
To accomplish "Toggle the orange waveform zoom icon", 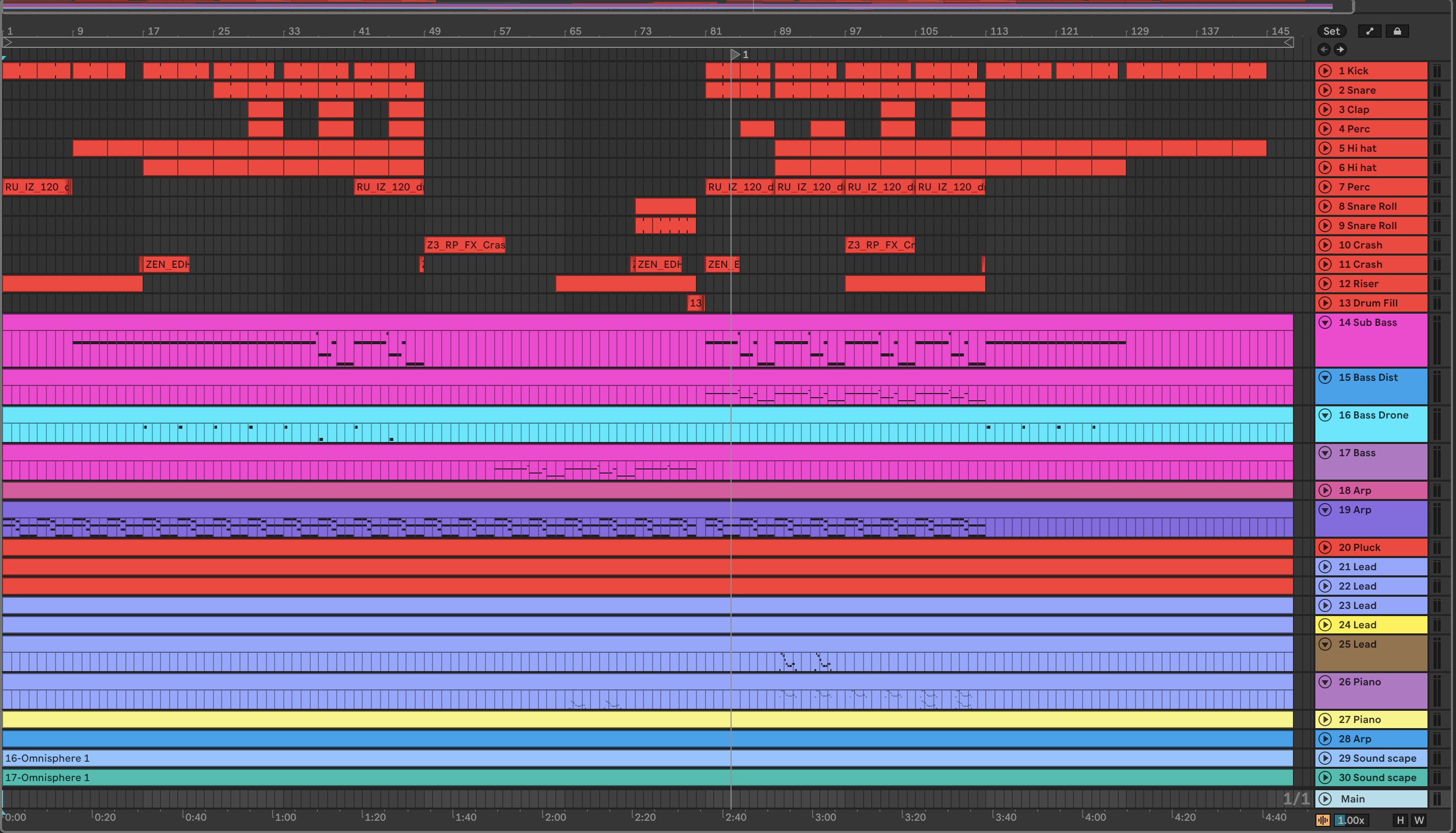I will click(1323, 820).
